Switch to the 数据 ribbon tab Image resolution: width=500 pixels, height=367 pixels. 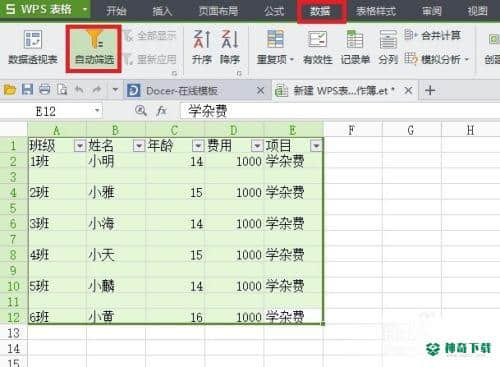(x=320, y=11)
